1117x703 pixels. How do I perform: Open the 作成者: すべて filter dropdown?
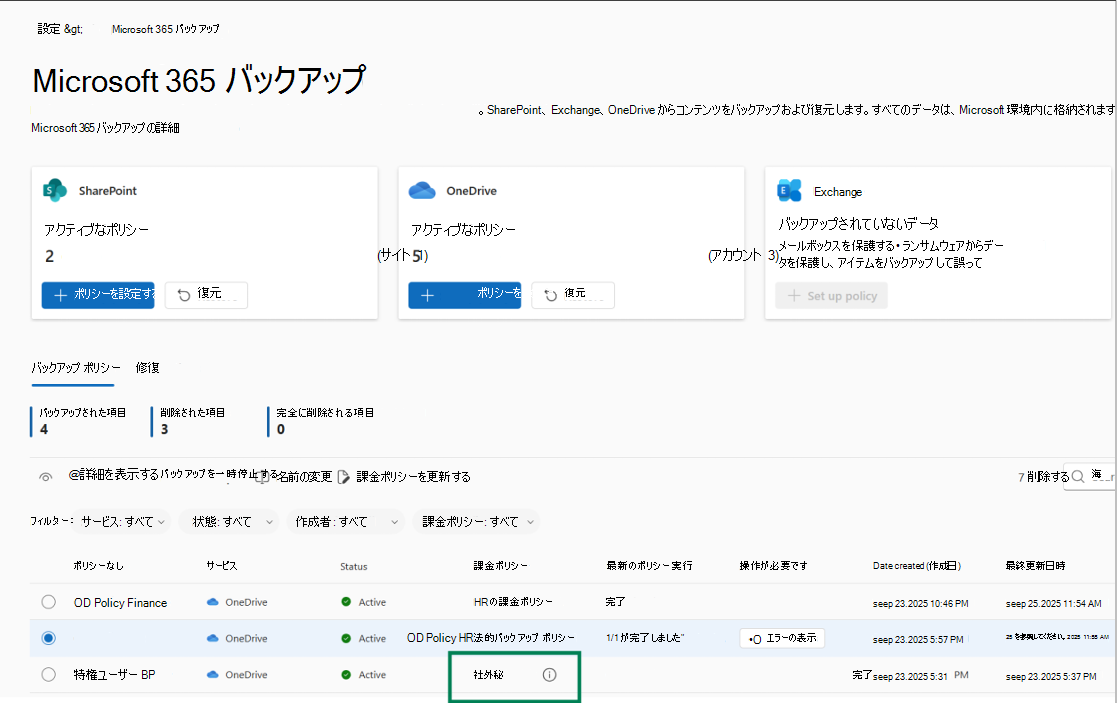[x=346, y=521]
